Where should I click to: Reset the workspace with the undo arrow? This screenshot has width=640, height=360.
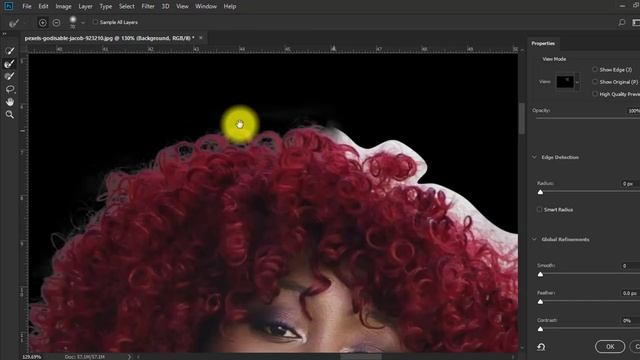541,347
